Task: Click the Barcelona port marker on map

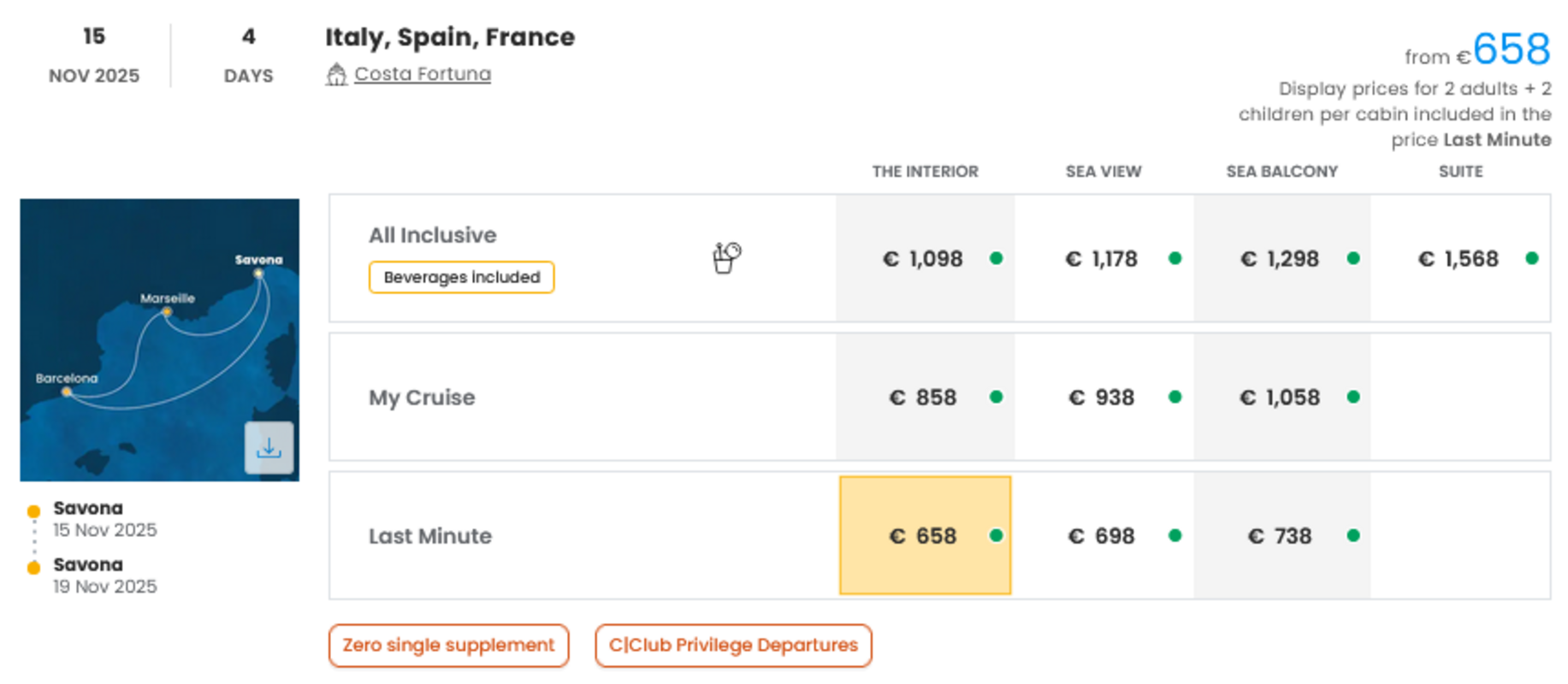Action: click(67, 392)
